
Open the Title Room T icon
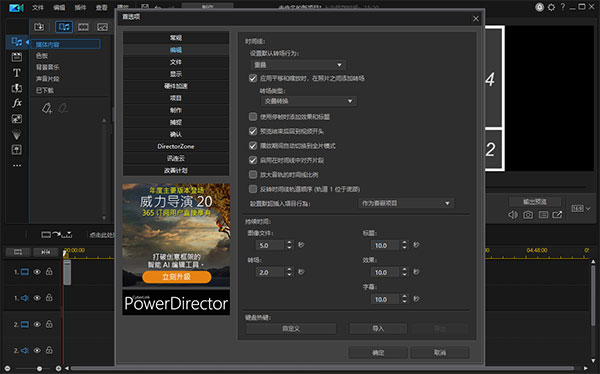[16, 73]
